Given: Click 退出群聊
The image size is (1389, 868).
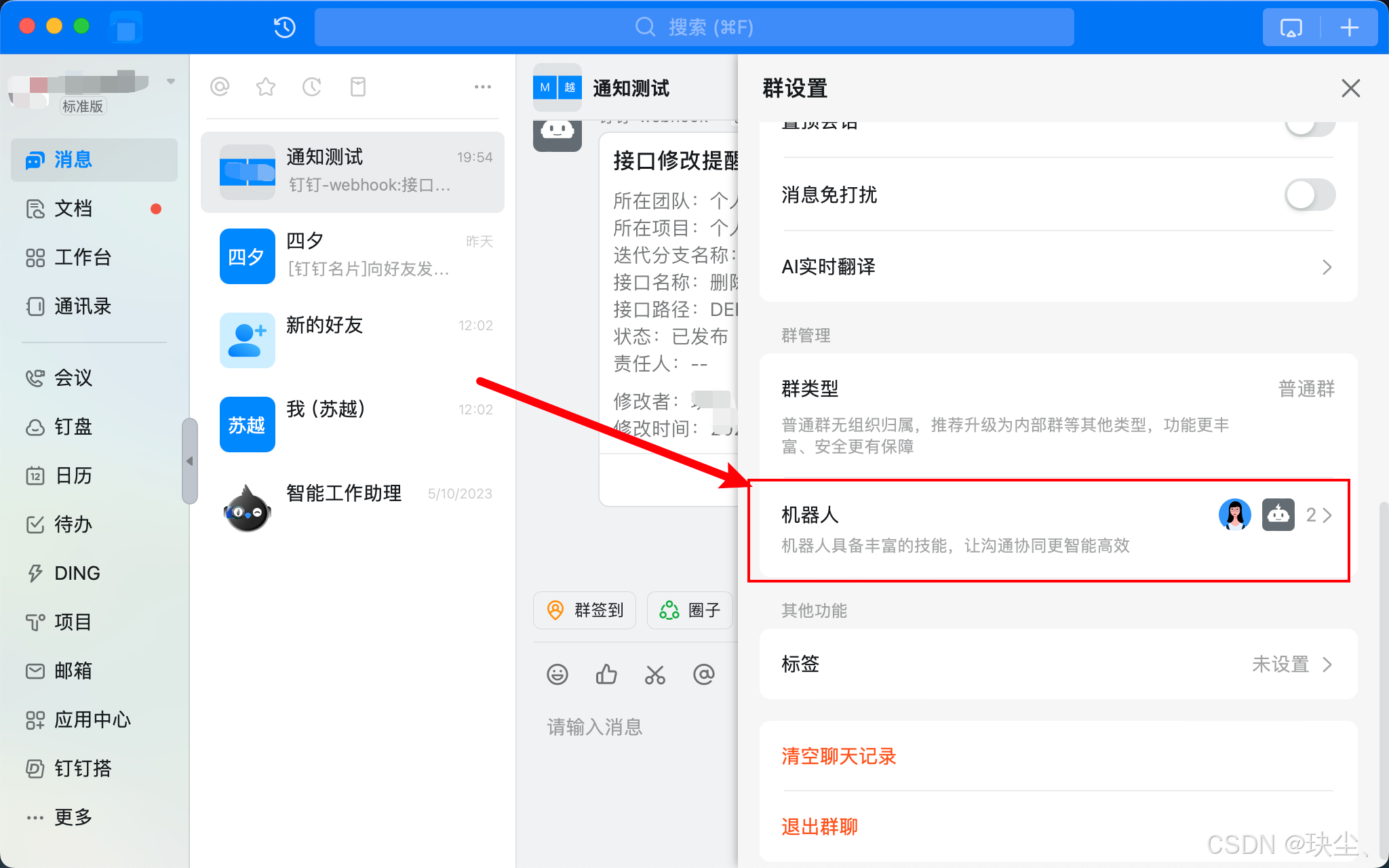Looking at the screenshot, I should pyautogui.click(x=820, y=827).
